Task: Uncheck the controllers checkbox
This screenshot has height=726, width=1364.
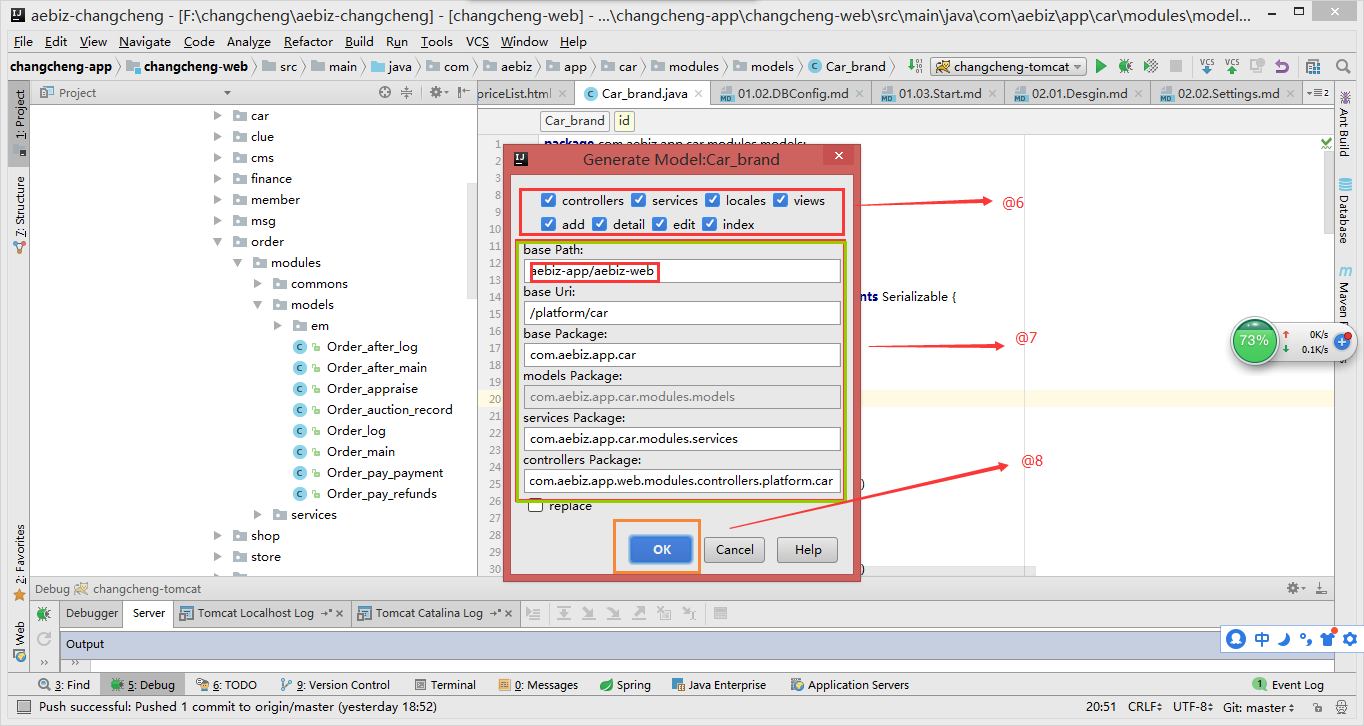Action: 548,200
